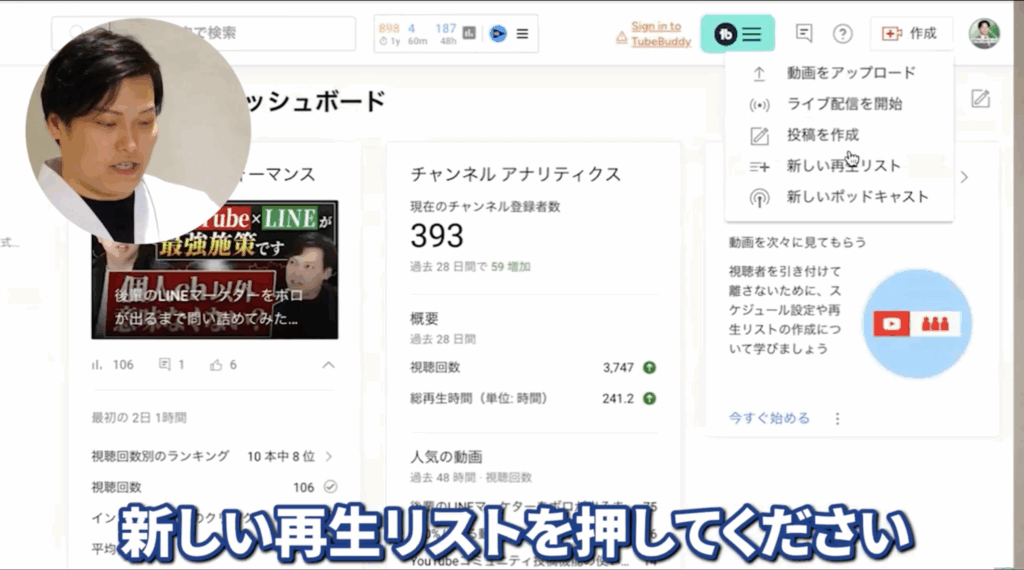The image size is (1024, 570).
Task: Click the vidIQ bar chart stats icon
Action: click(471, 33)
